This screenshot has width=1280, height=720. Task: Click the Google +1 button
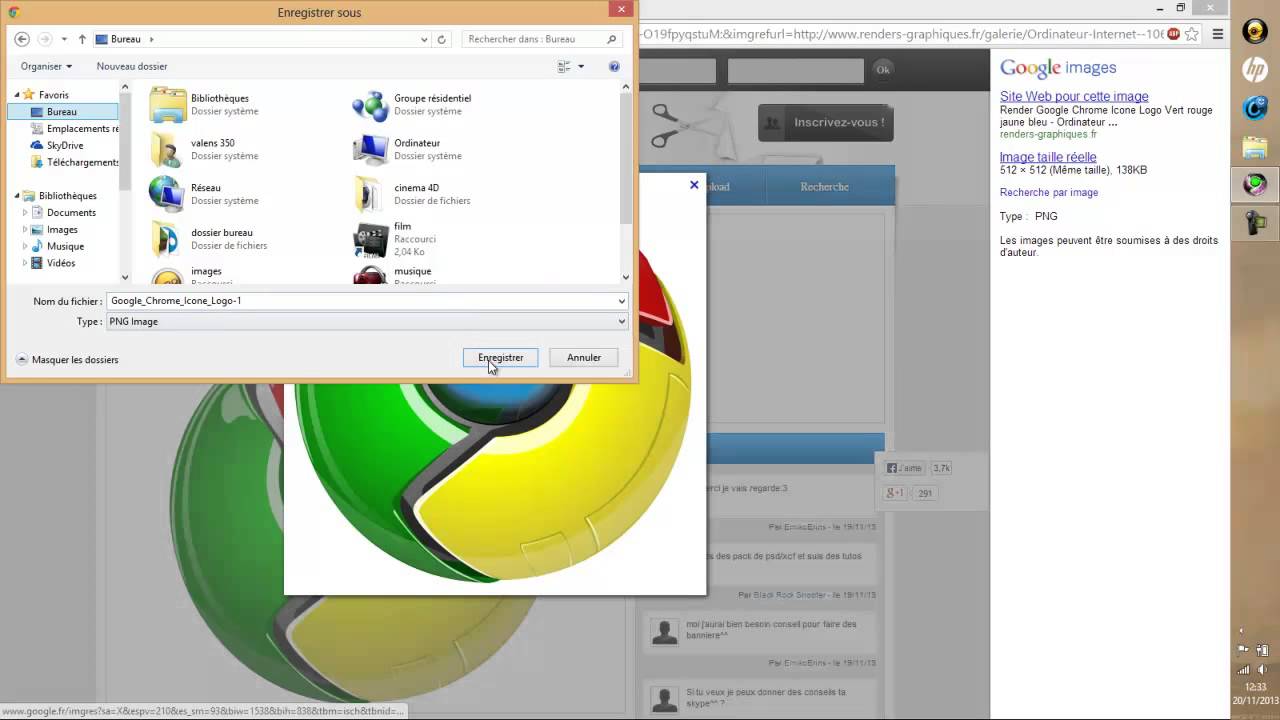(895, 493)
